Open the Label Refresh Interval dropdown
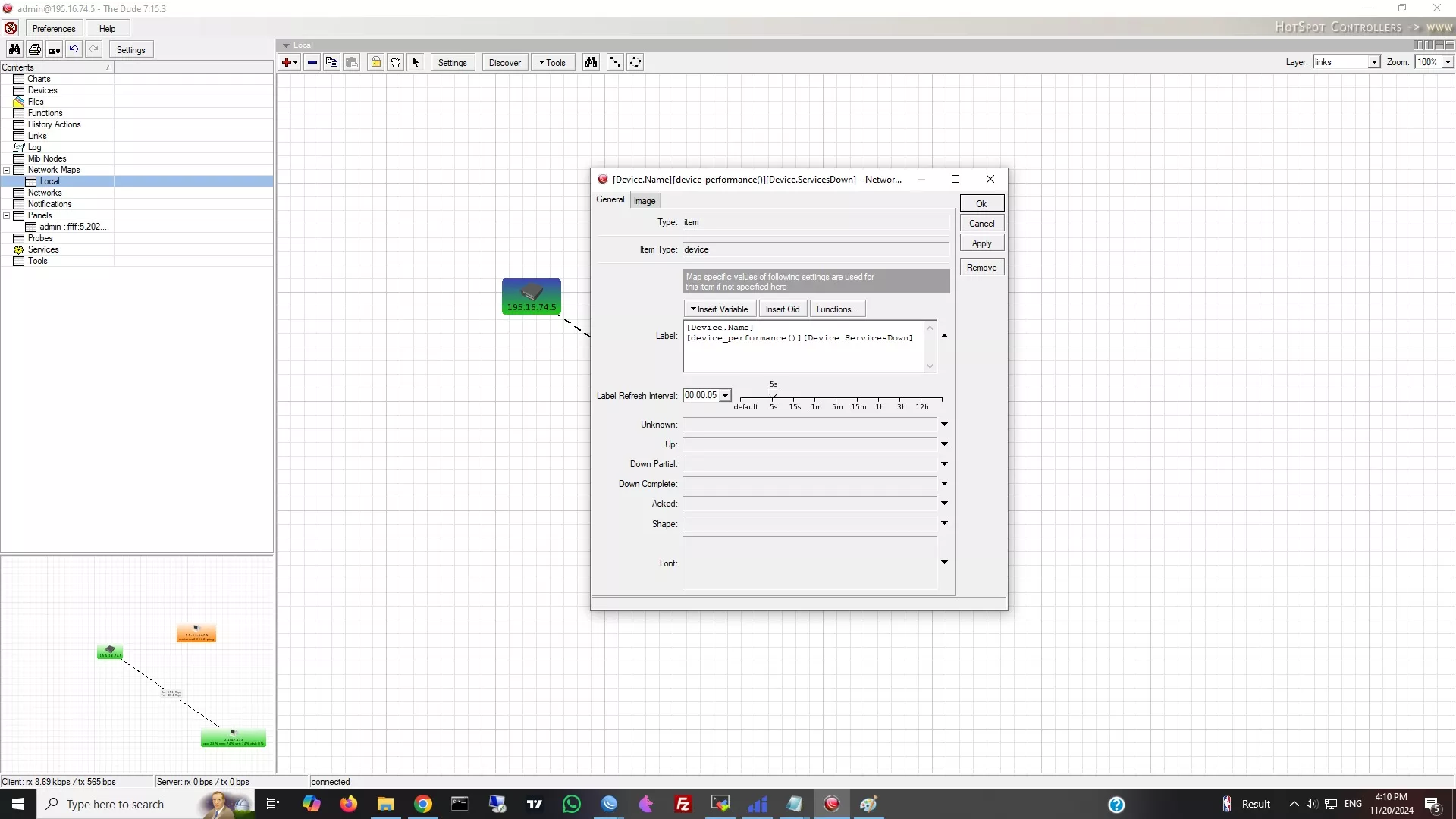This screenshot has width=1456, height=819. [726, 395]
